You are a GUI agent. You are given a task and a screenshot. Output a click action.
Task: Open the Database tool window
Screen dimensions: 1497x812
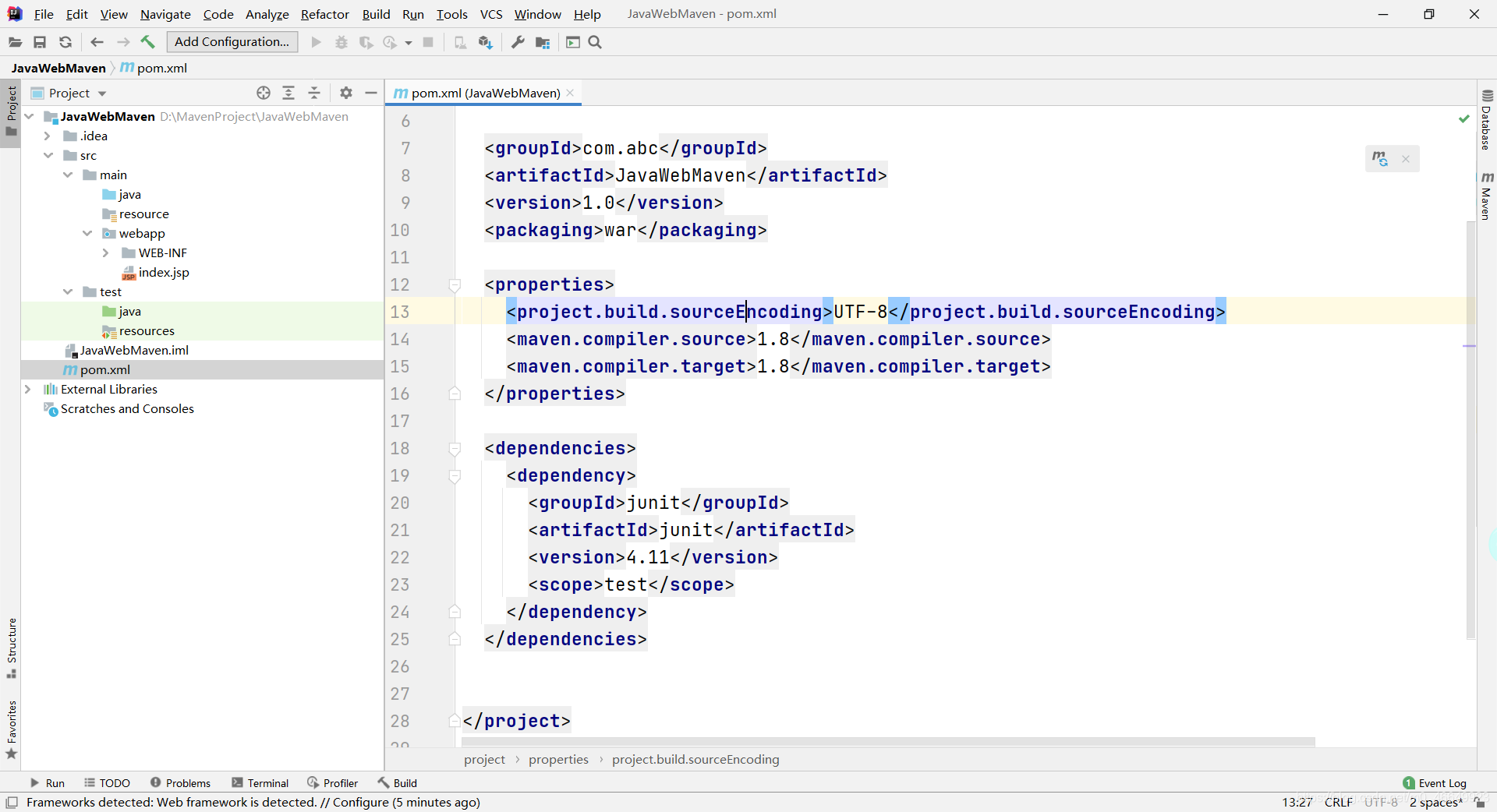(x=1487, y=120)
